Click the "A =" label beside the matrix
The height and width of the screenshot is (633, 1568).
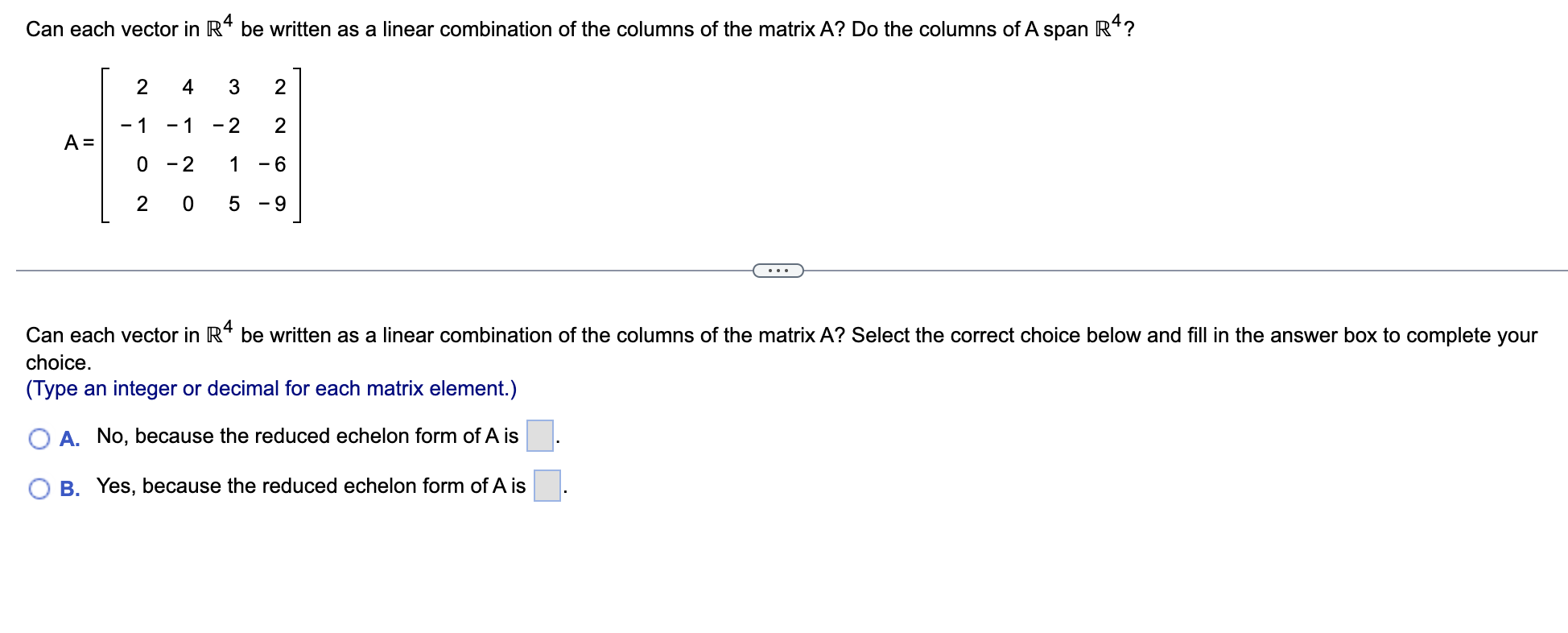pyautogui.click(x=80, y=143)
